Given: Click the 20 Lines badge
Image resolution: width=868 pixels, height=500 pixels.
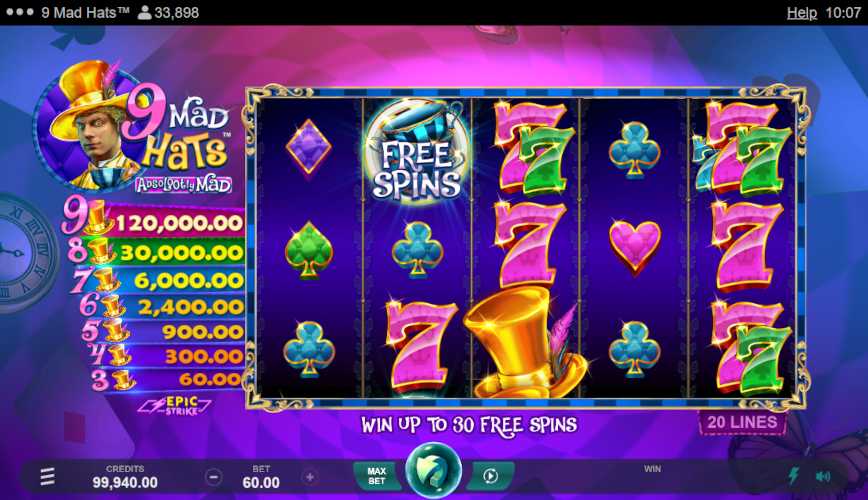Looking at the screenshot, I should (x=742, y=422).
